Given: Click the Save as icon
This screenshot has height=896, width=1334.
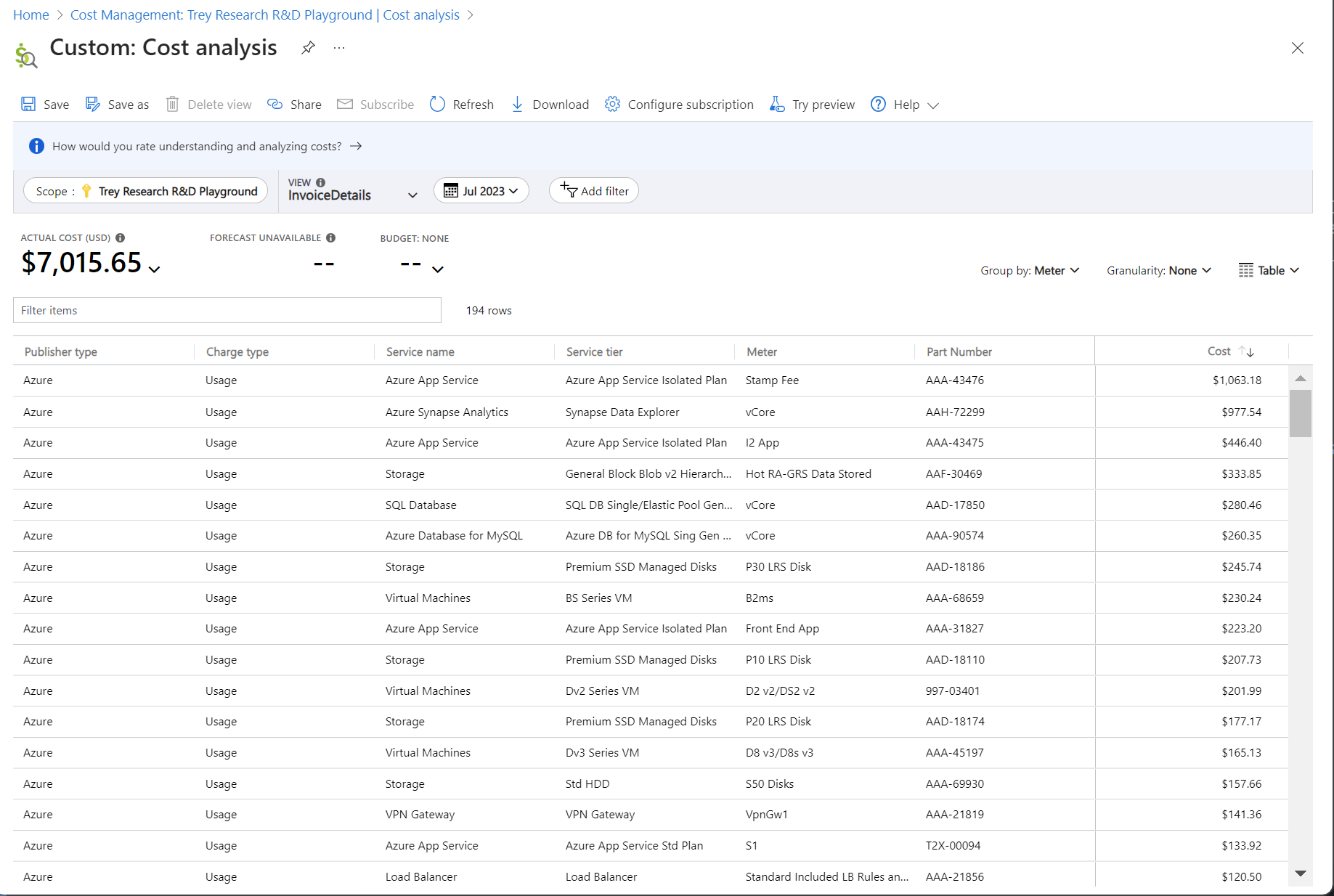Looking at the screenshot, I should click(x=92, y=105).
